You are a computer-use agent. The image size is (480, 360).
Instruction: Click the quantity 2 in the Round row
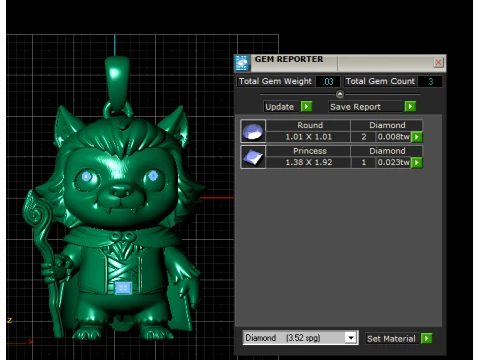364,137
